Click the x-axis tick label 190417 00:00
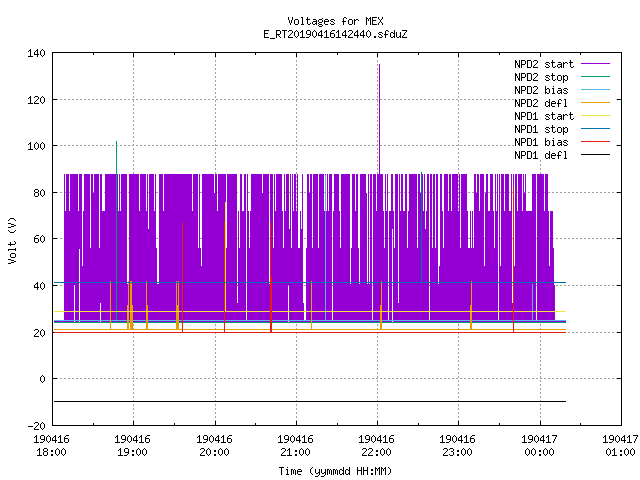Viewport: 640px width, 480px height. (x=539, y=446)
